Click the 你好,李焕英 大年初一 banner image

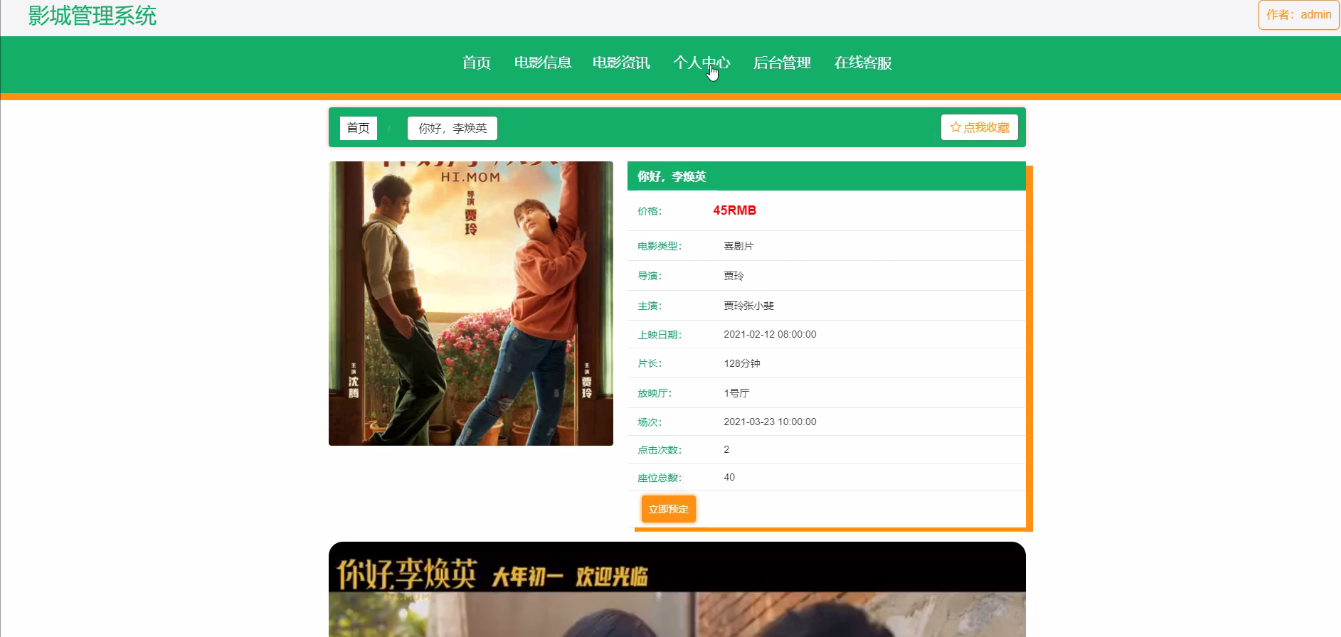(x=677, y=589)
